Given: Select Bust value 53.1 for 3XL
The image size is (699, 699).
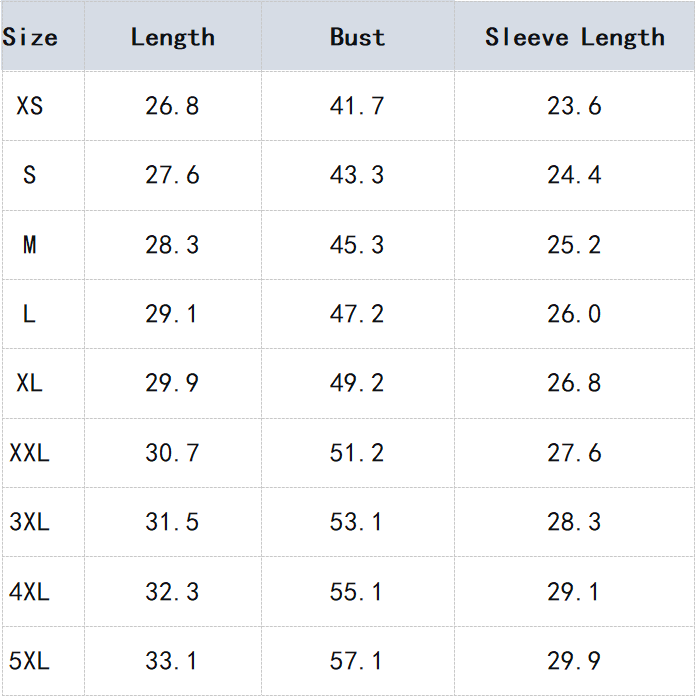Looking at the screenshot, I should pyautogui.click(x=357, y=522).
